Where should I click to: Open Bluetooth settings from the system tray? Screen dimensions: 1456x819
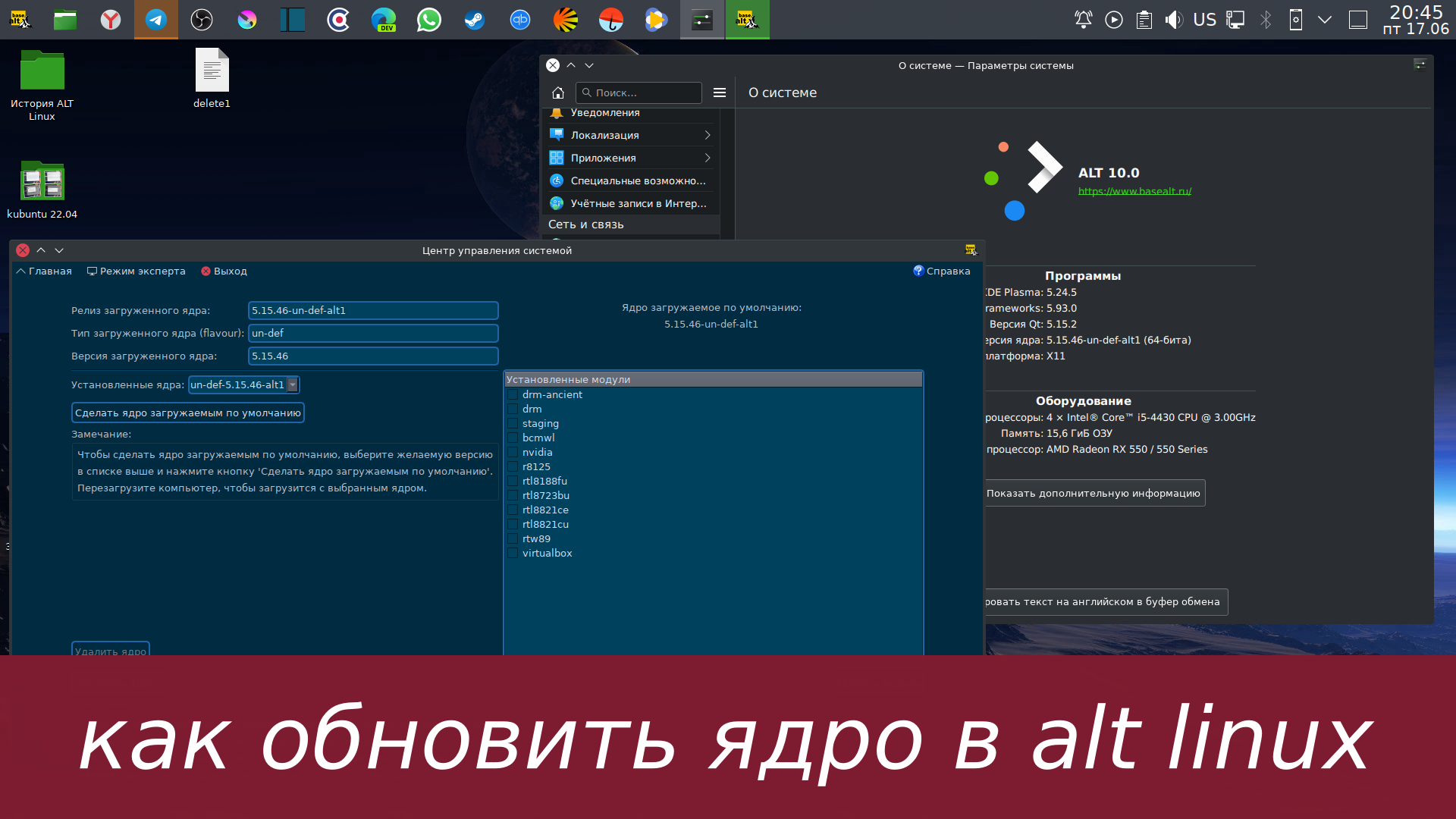click(1266, 19)
